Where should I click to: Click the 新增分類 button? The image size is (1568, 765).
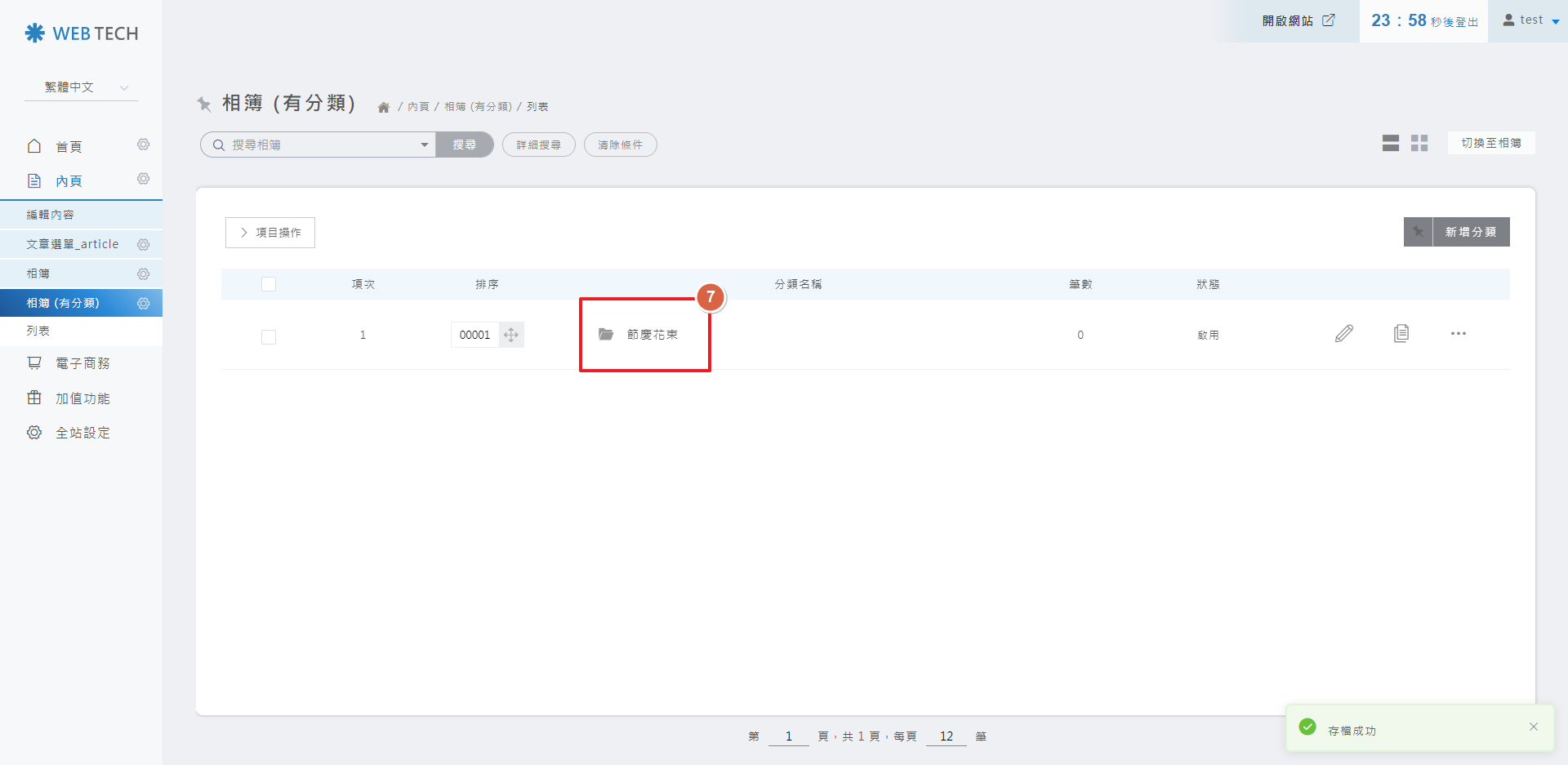pyautogui.click(x=1470, y=232)
